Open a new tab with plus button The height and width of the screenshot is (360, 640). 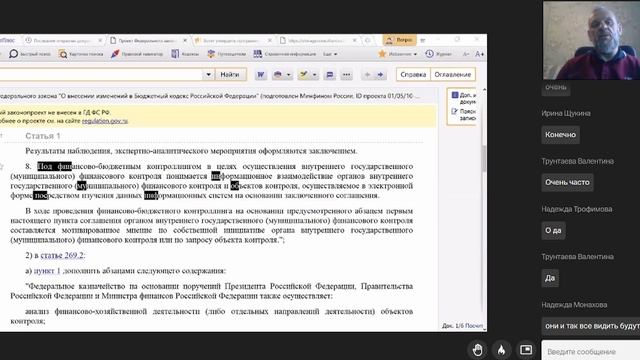(368, 40)
